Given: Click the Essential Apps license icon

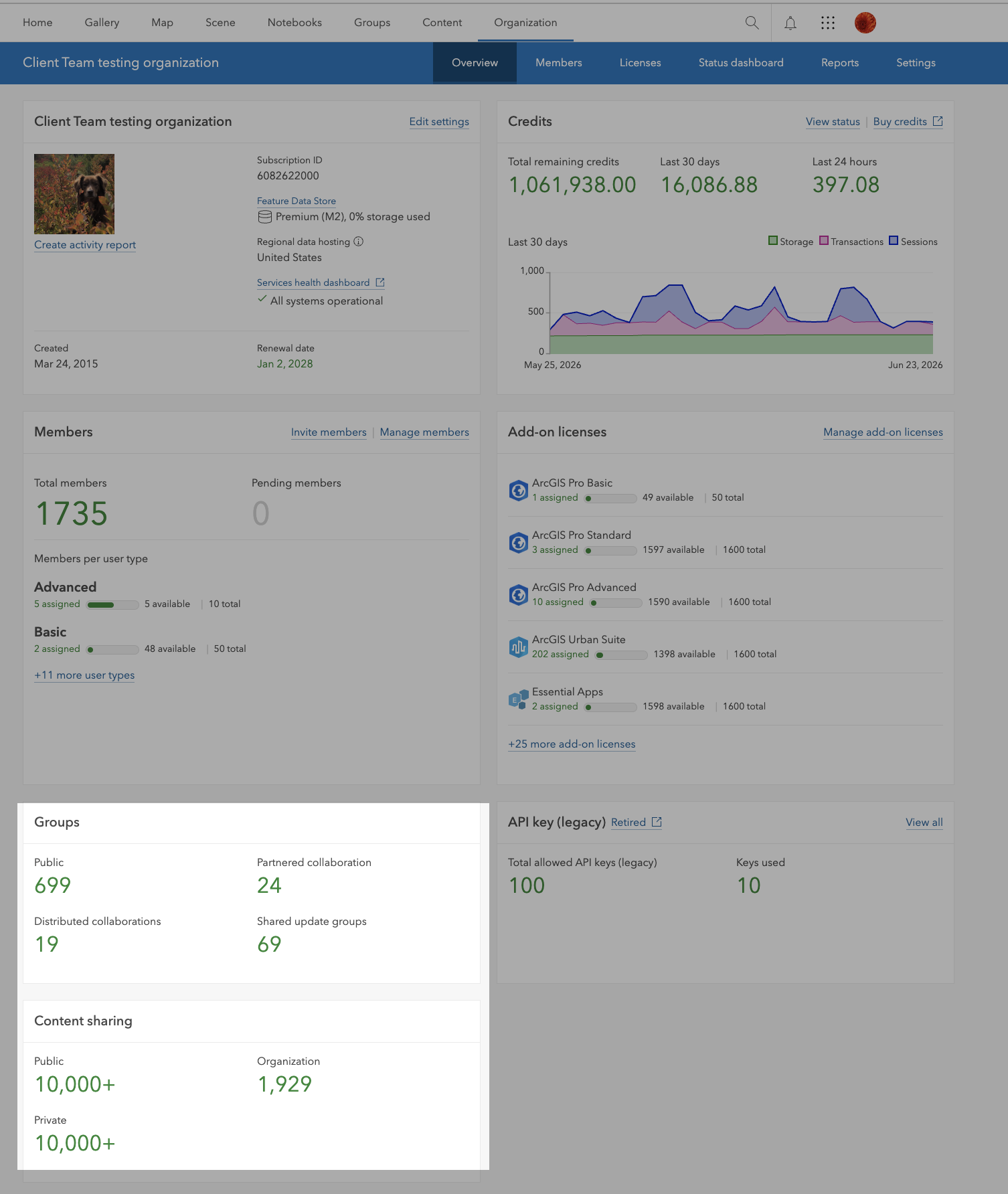Looking at the screenshot, I should point(518,699).
